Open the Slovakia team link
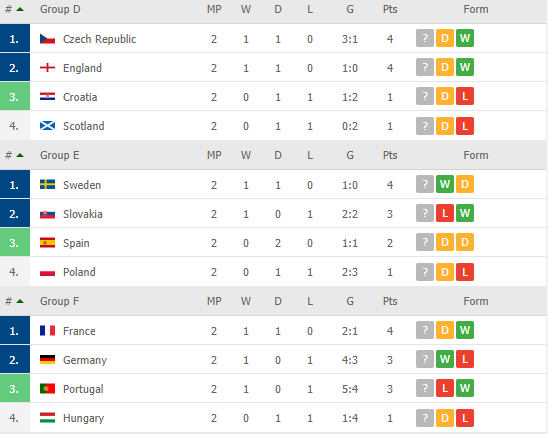Screen dimensions: 548x434 pyautogui.click(x=82, y=214)
